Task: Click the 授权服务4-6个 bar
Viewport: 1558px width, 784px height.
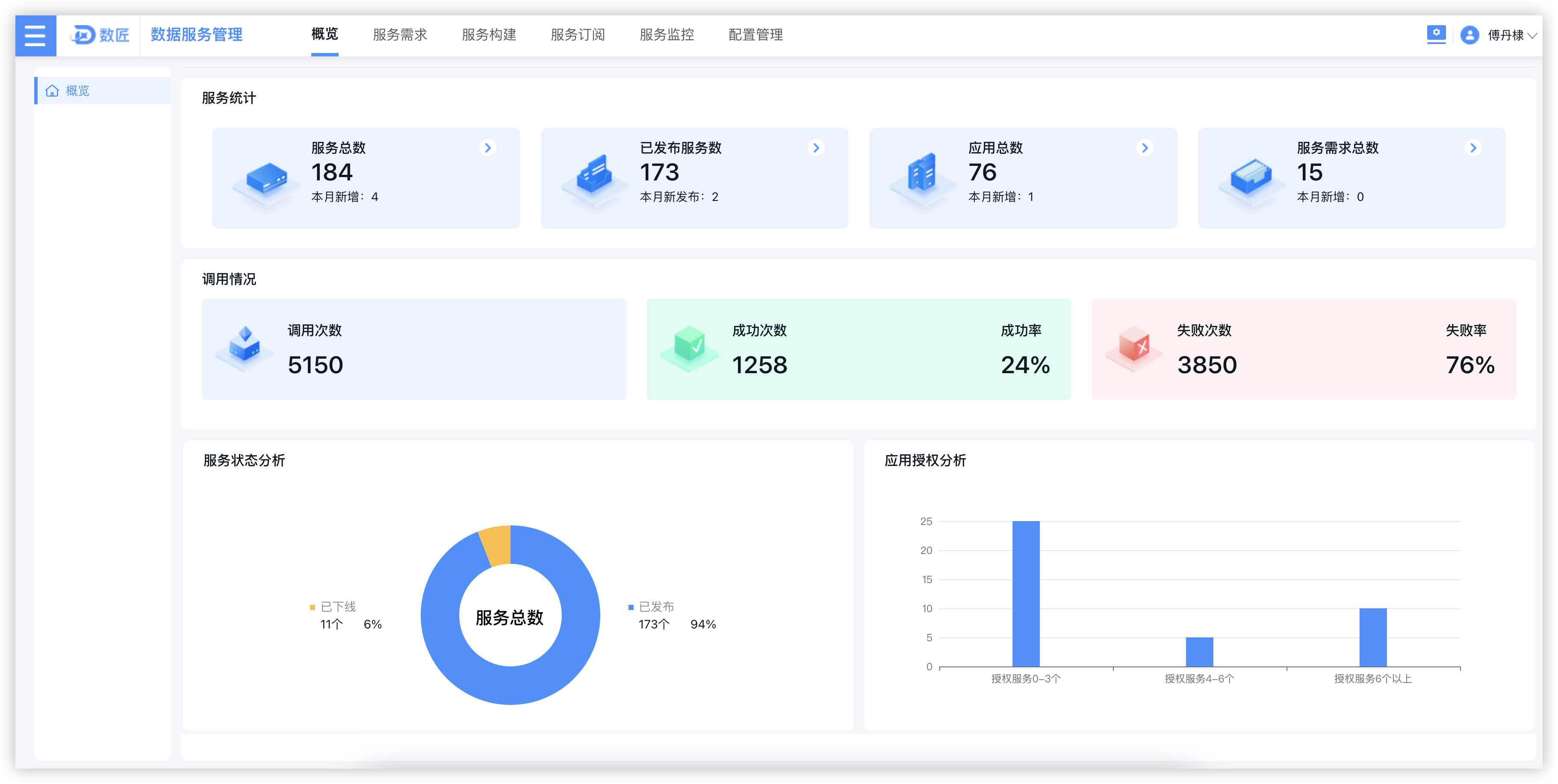Action: click(1199, 651)
